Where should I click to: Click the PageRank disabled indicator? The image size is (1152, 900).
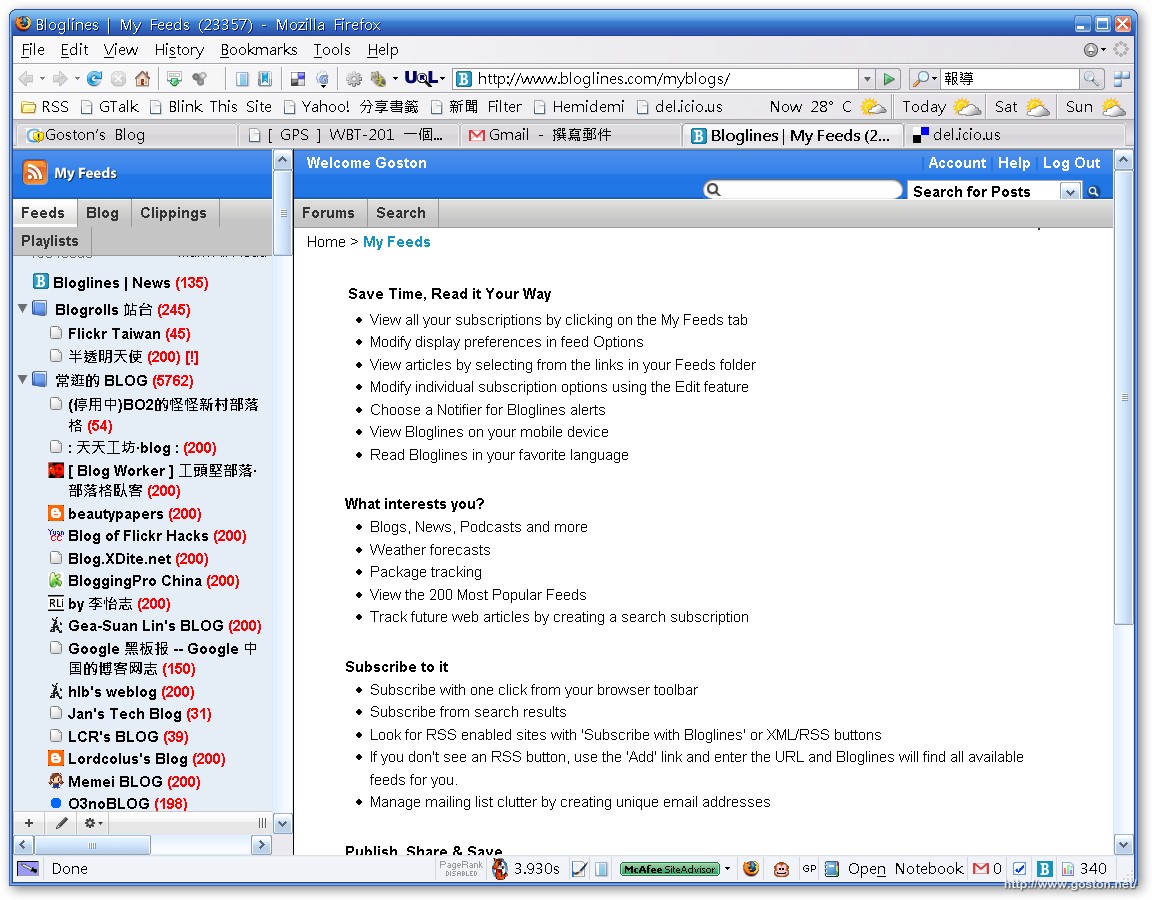click(461, 868)
